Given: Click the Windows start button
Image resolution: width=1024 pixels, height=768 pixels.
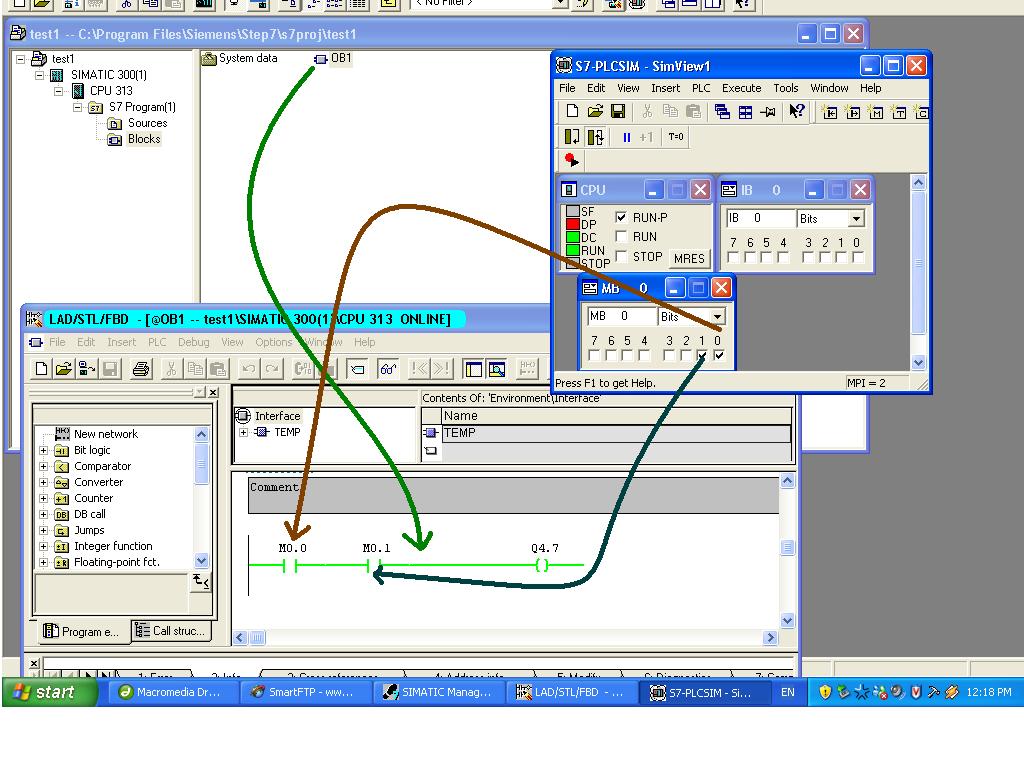Looking at the screenshot, I should [x=49, y=692].
